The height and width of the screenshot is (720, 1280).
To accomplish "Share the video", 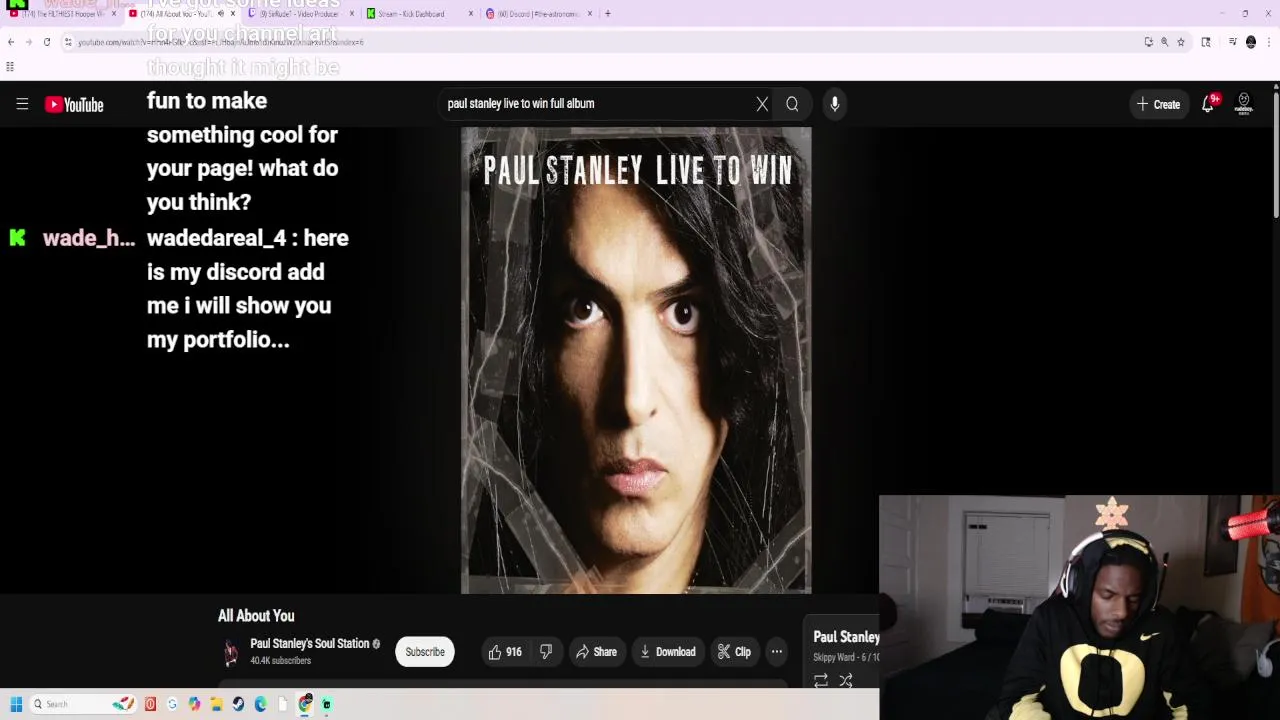I will 596,652.
